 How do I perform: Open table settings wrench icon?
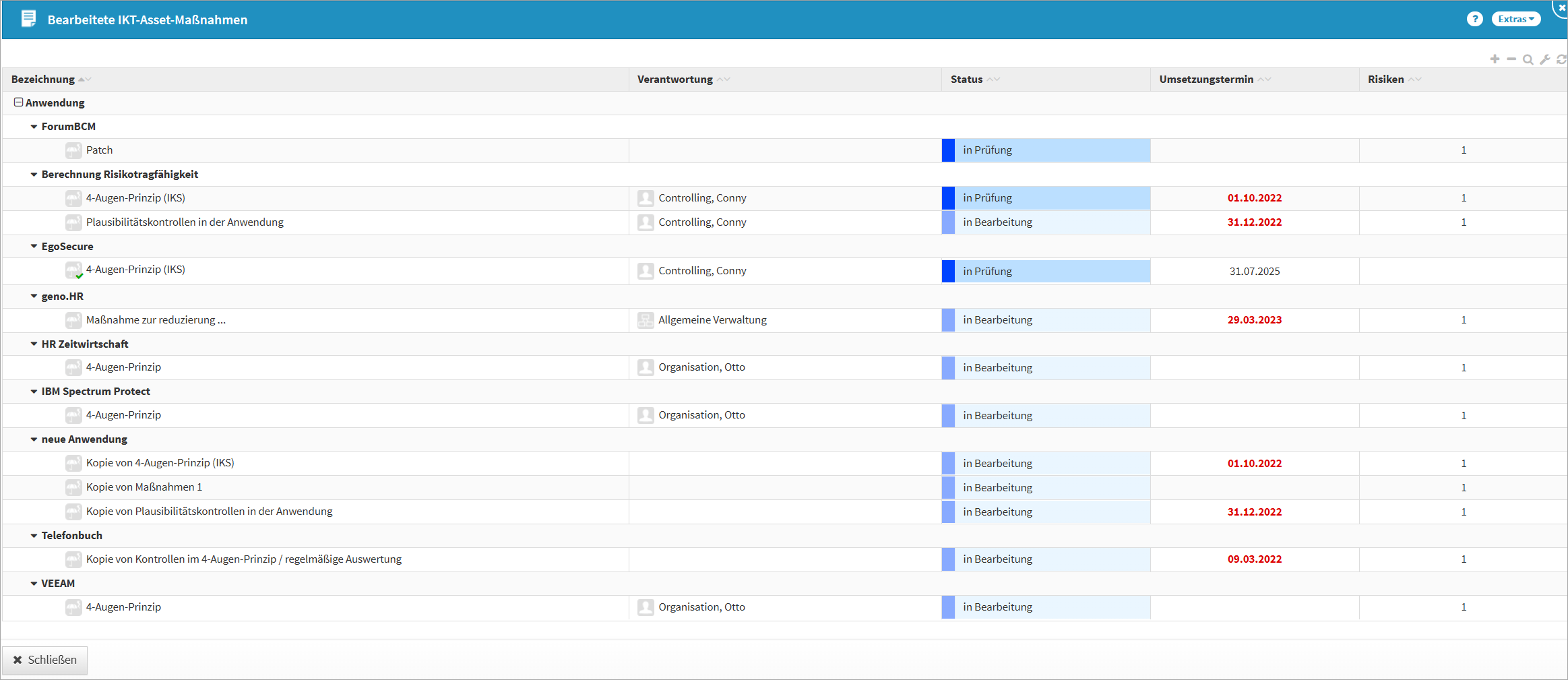(x=1545, y=59)
